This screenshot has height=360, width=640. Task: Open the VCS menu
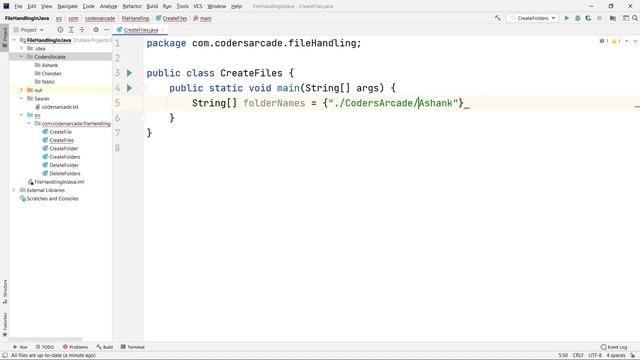tap(198, 6)
